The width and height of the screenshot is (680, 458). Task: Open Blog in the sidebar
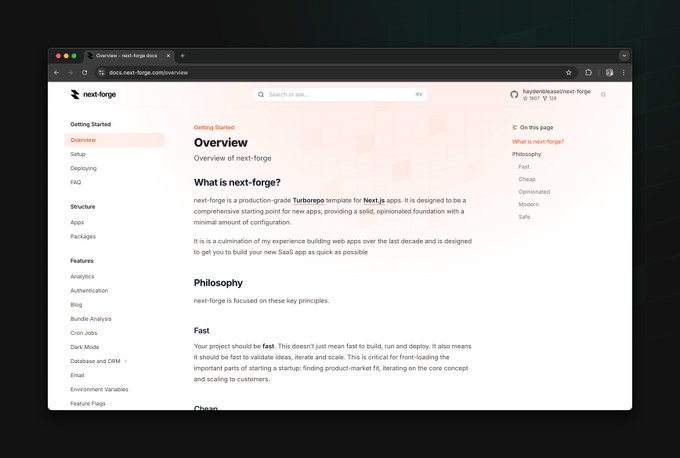pyautogui.click(x=76, y=305)
